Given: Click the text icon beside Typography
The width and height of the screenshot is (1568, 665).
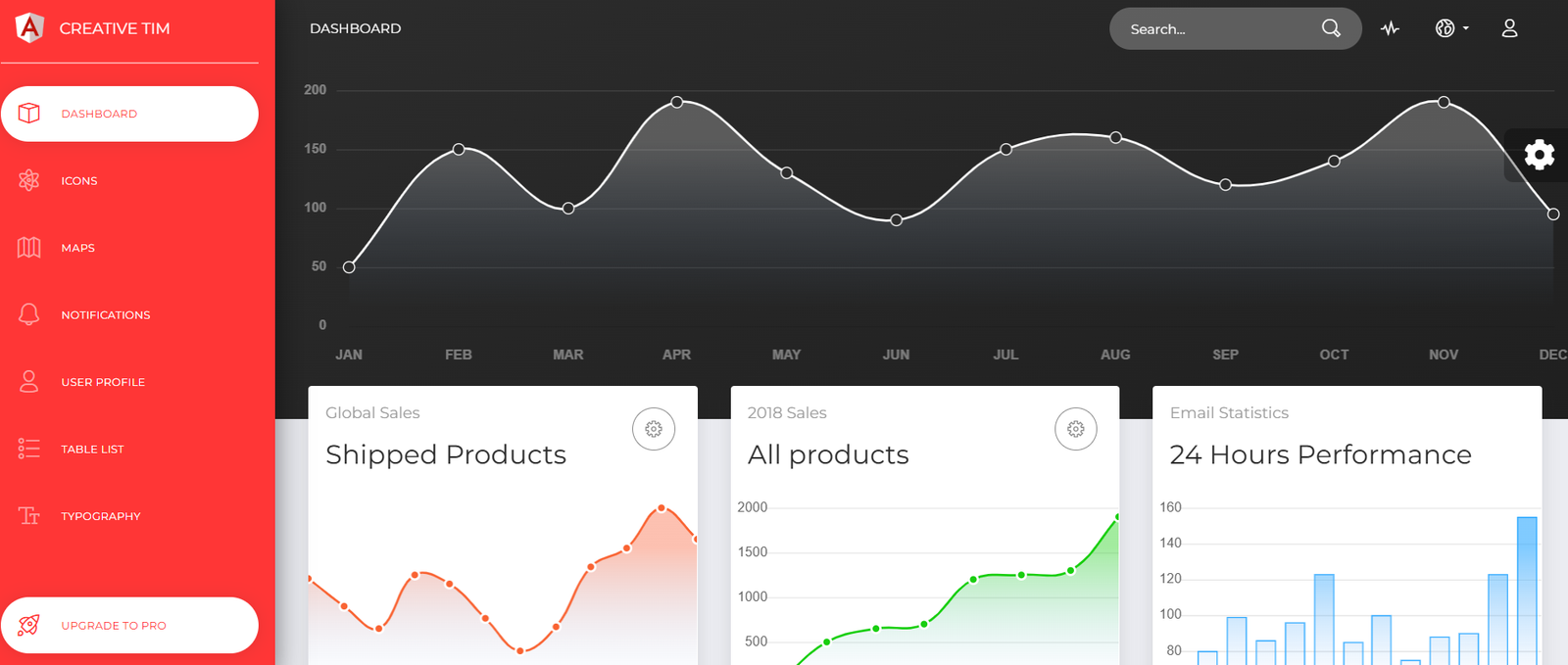Looking at the screenshot, I should 29,515.
